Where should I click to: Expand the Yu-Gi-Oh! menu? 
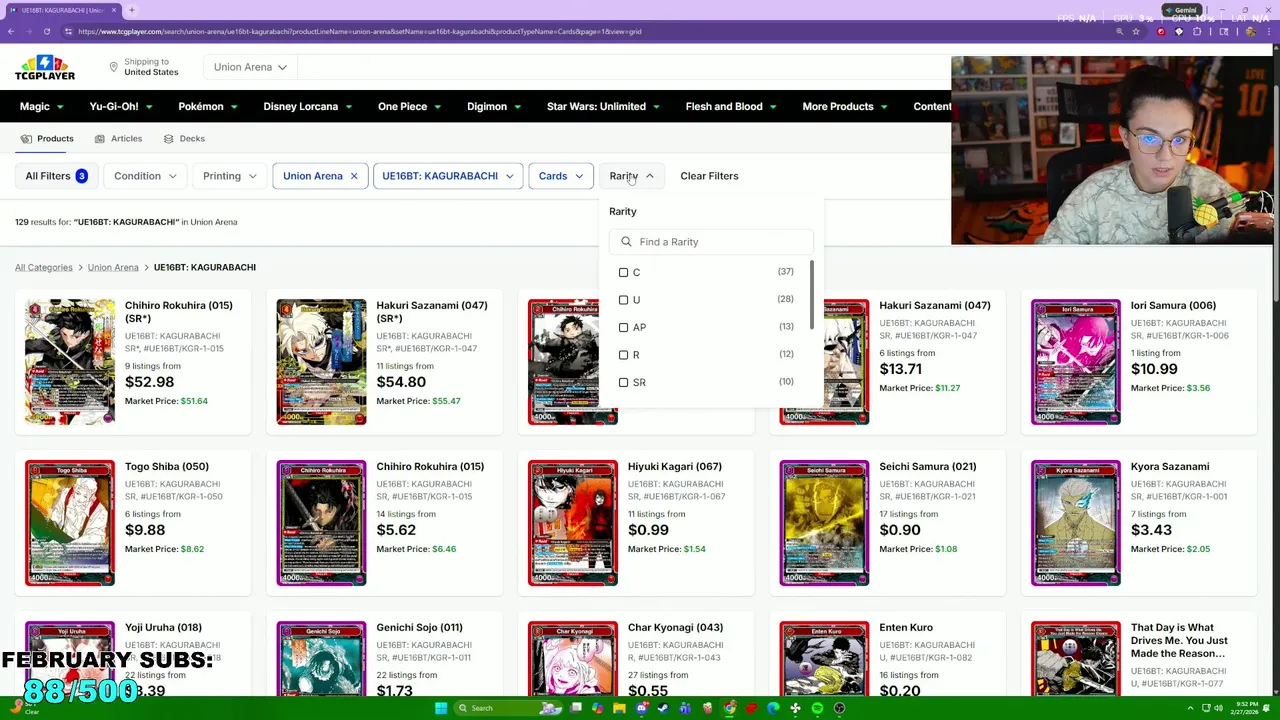[x=121, y=106]
